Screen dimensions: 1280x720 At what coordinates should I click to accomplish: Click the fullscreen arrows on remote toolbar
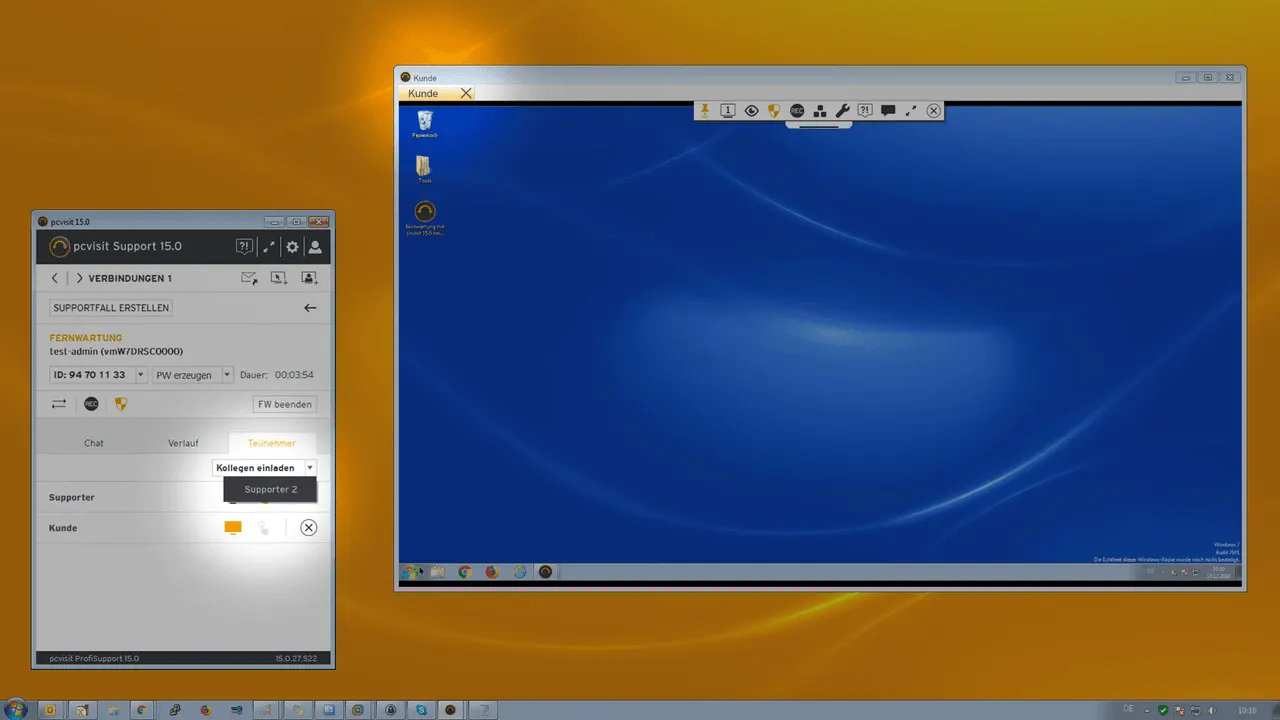coord(911,111)
